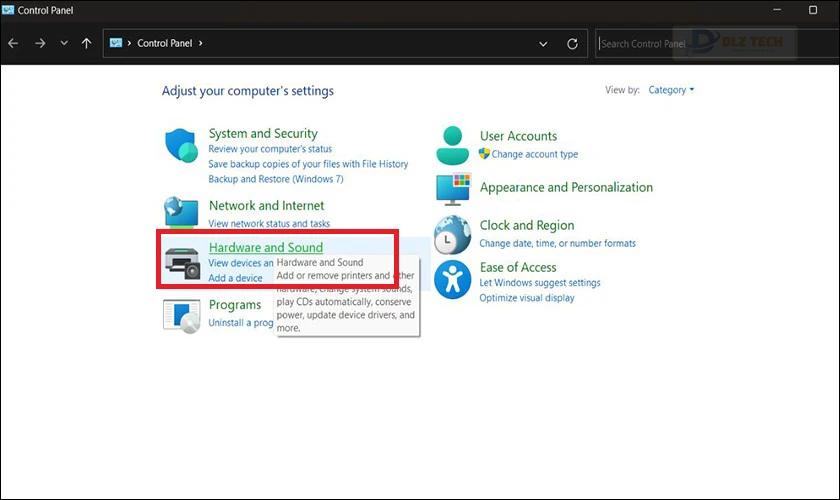Click the Control Panel title bar icon
This screenshot has height=500, width=840.
click(x=8, y=10)
